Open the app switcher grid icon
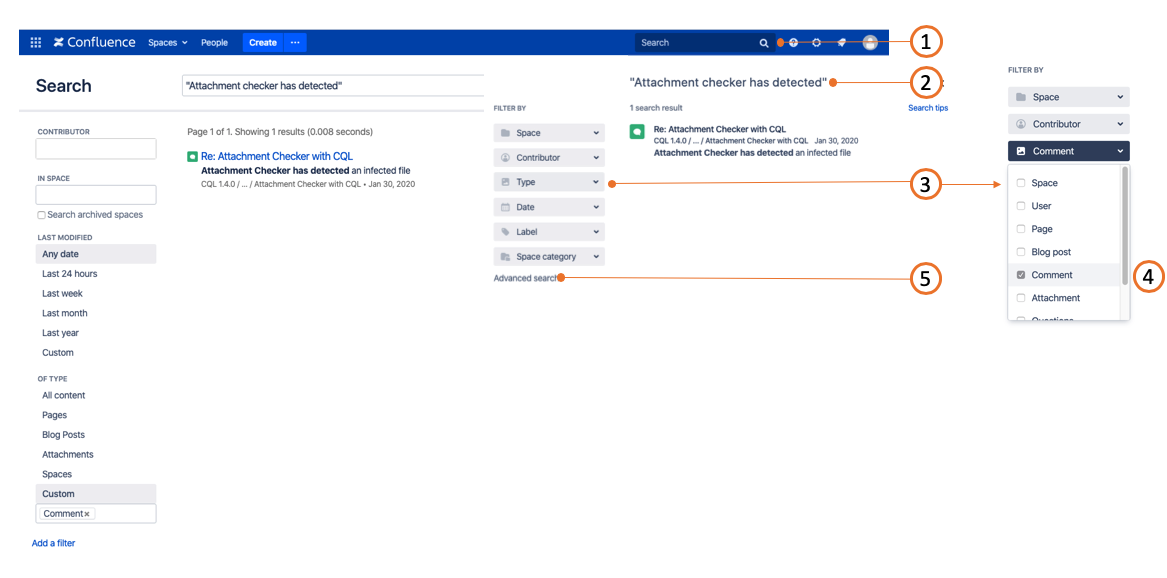The width and height of the screenshot is (1167, 578). tap(36, 43)
